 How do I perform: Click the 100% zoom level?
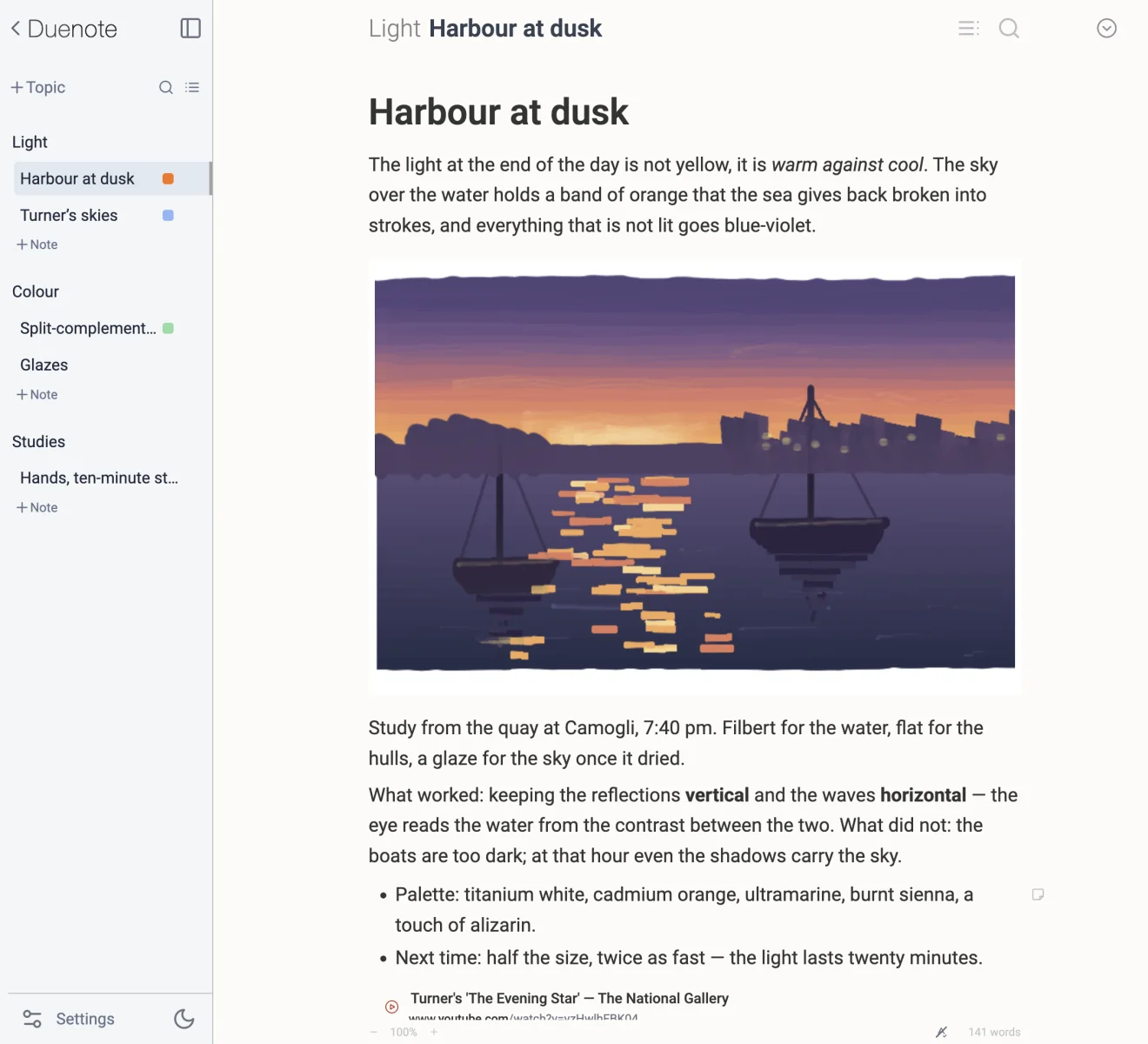[404, 1032]
